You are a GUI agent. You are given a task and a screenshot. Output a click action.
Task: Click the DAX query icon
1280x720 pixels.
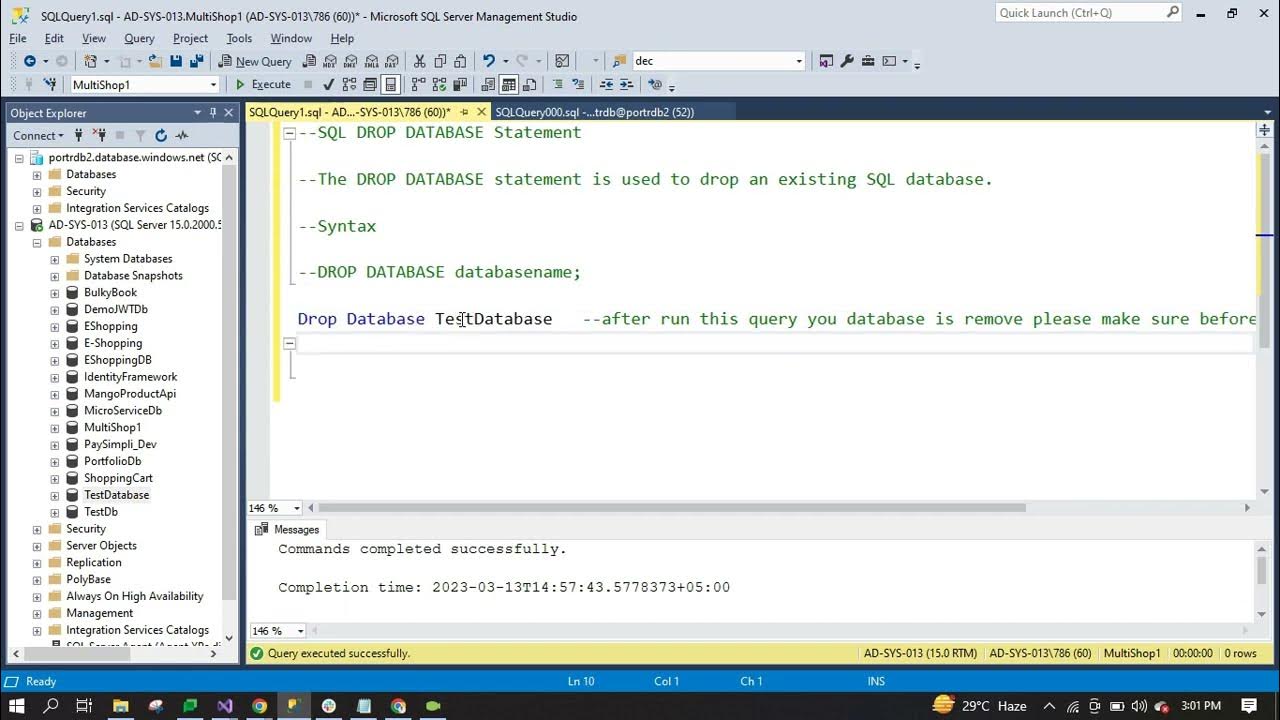click(x=392, y=61)
